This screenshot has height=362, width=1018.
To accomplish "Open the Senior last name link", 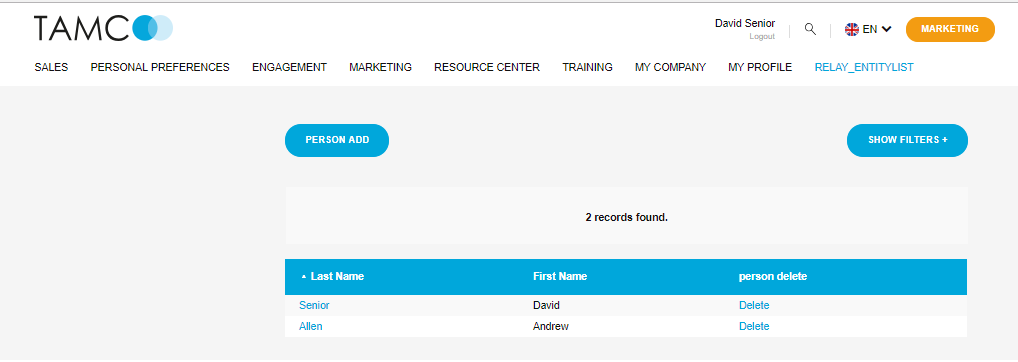I will click(x=314, y=306).
